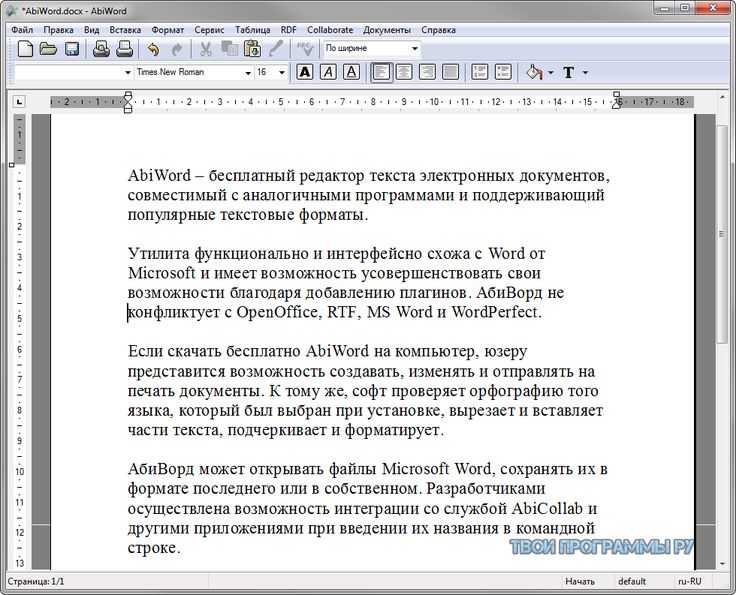
Task: Open an existing file
Action: click(x=48, y=48)
